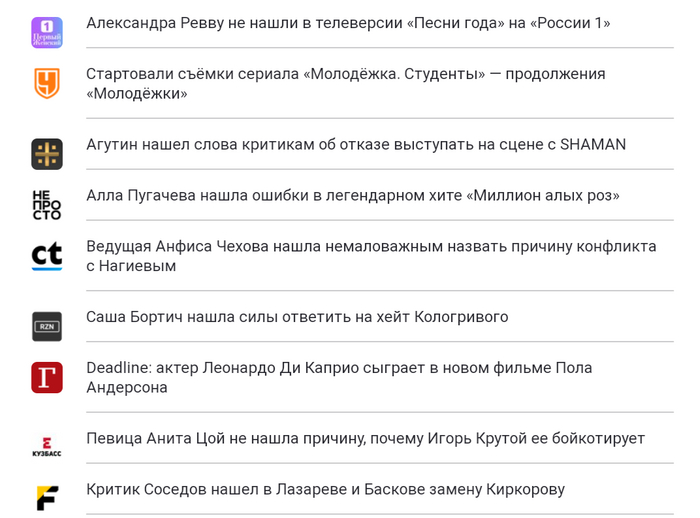This screenshot has width=700, height=518.
Task: Open the Александр Ревва «Песня года» headline
Action: pyautogui.click(x=348, y=22)
